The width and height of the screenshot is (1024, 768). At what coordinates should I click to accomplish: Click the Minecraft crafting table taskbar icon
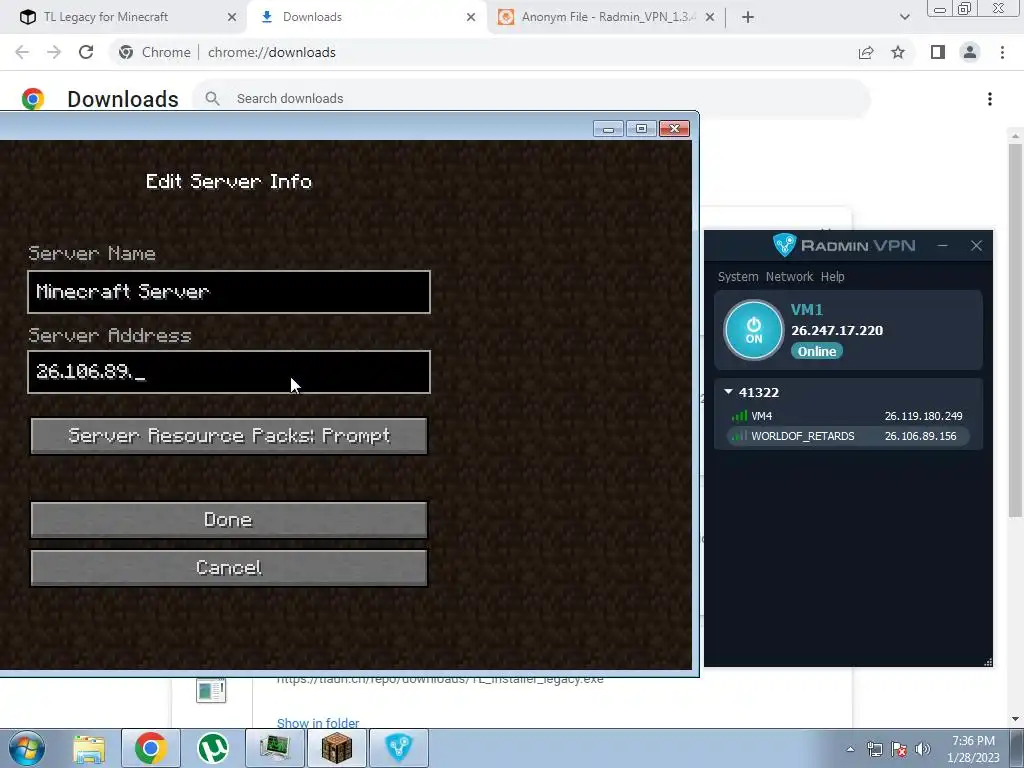click(x=337, y=748)
